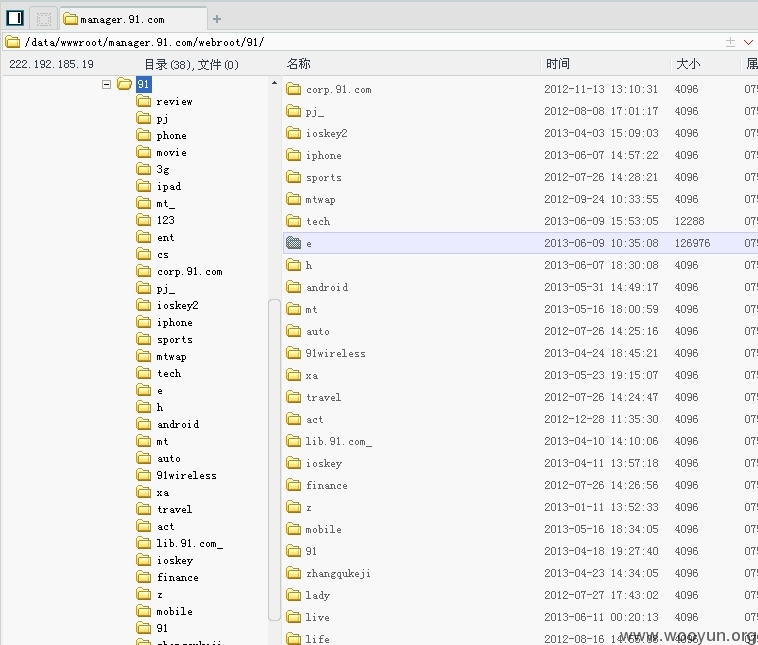Click act folder icon in file list

293,419
